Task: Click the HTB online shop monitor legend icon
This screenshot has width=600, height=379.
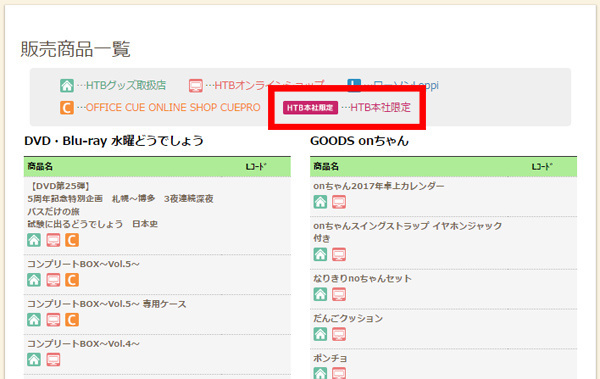Action: (196, 85)
